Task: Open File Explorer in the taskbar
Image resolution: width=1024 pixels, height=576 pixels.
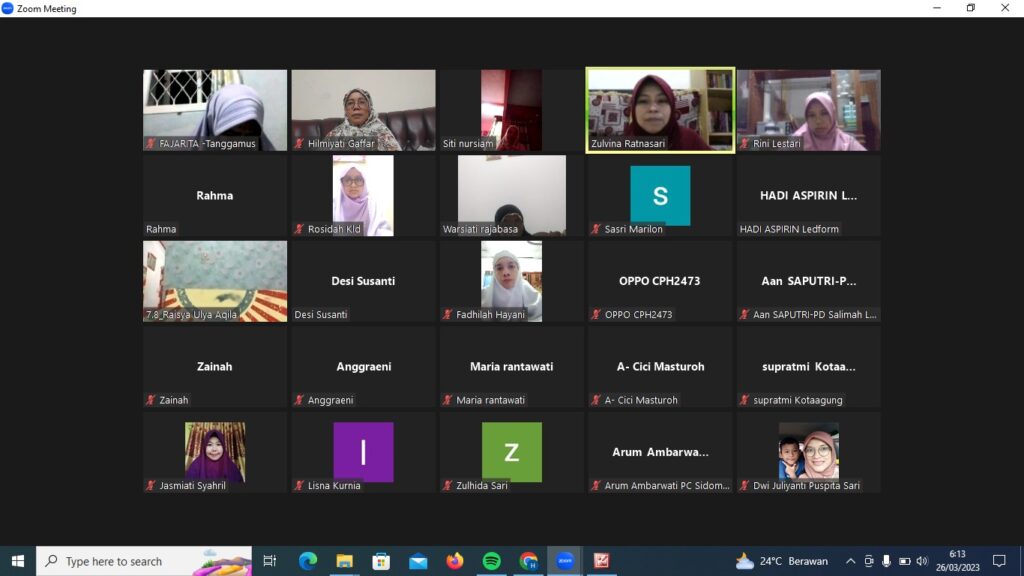Action: pyautogui.click(x=344, y=561)
